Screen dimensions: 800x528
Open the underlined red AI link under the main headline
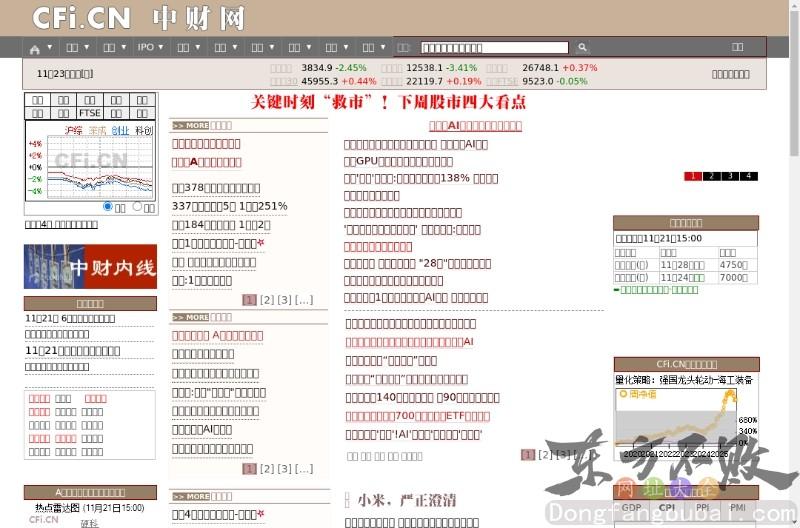pyautogui.click(x=476, y=125)
